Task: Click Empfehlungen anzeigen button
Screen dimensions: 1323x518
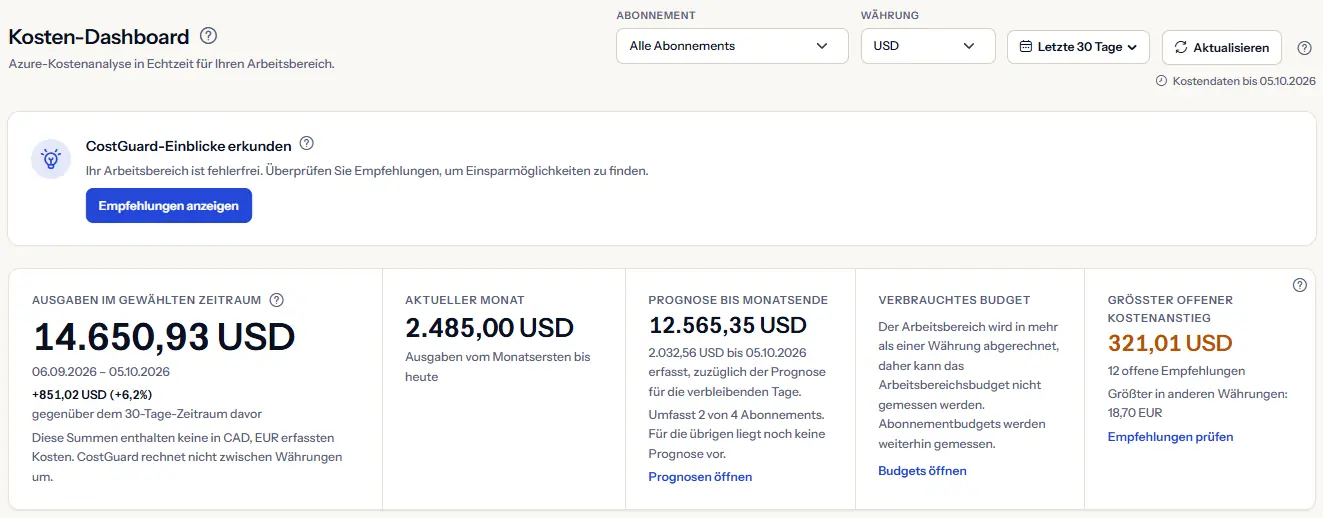Action: 169,206
